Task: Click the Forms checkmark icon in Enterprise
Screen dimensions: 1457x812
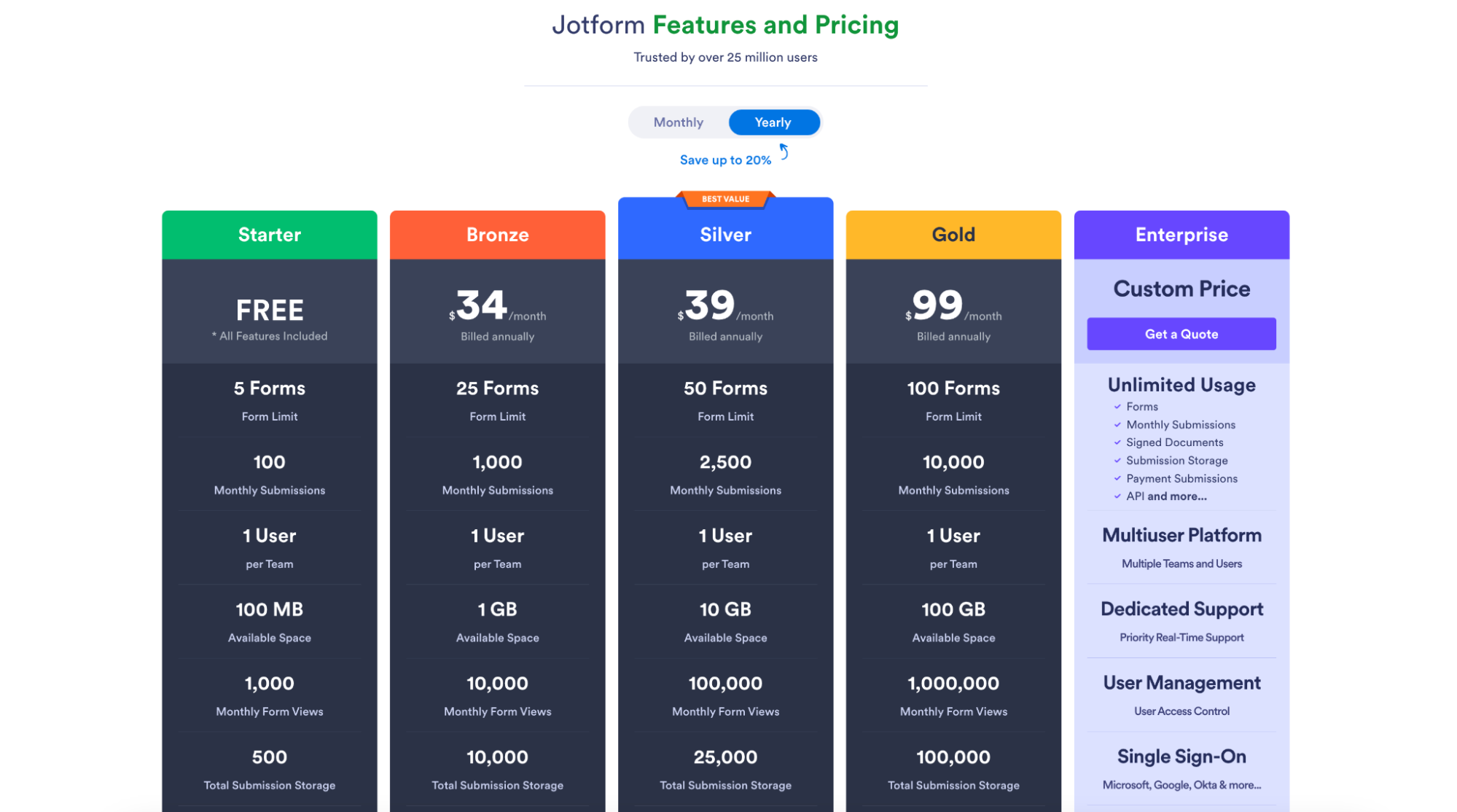Action: pyautogui.click(x=1117, y=407)
